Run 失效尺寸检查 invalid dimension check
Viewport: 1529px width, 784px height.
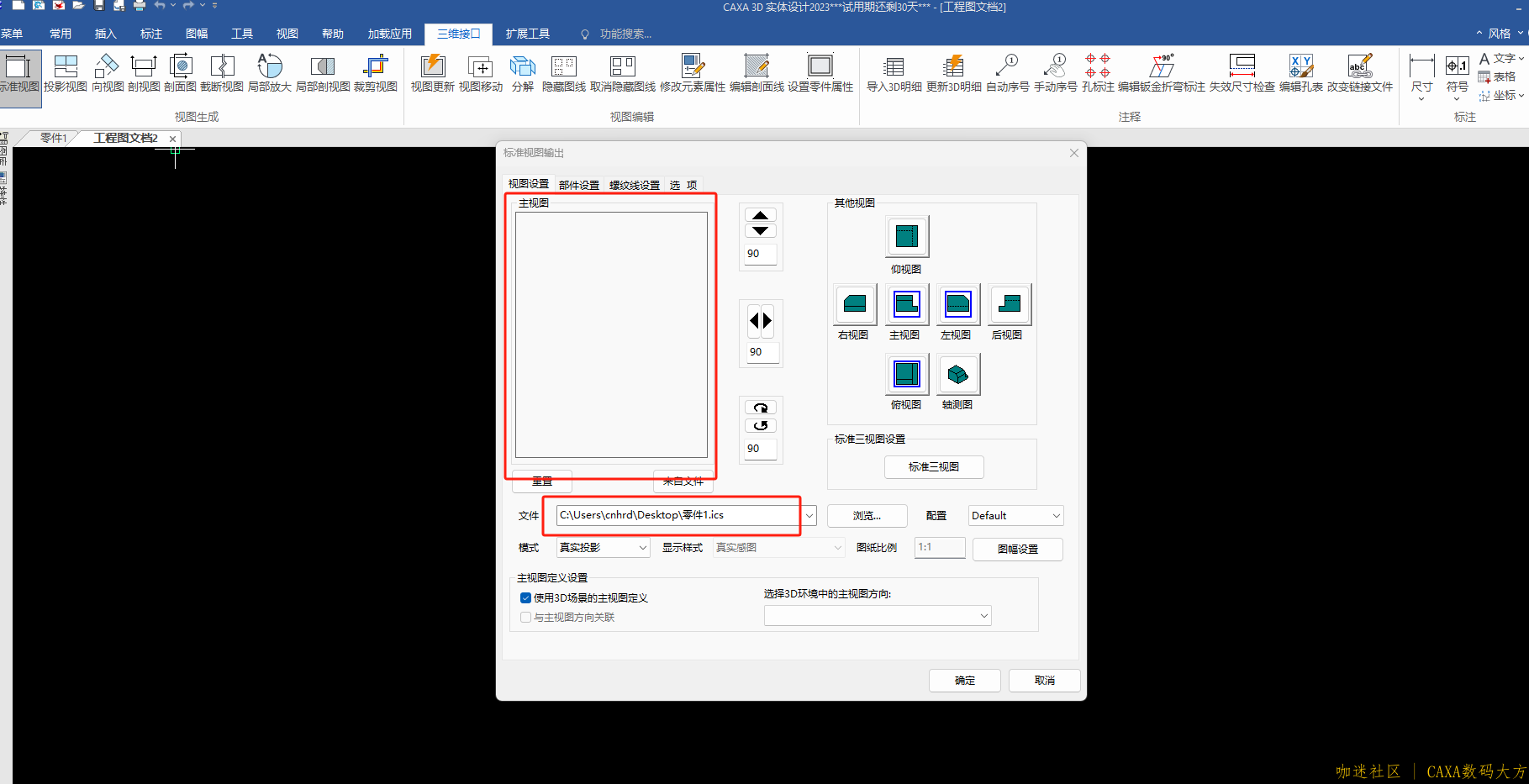pyautogui.click(x=1242, y=74)
